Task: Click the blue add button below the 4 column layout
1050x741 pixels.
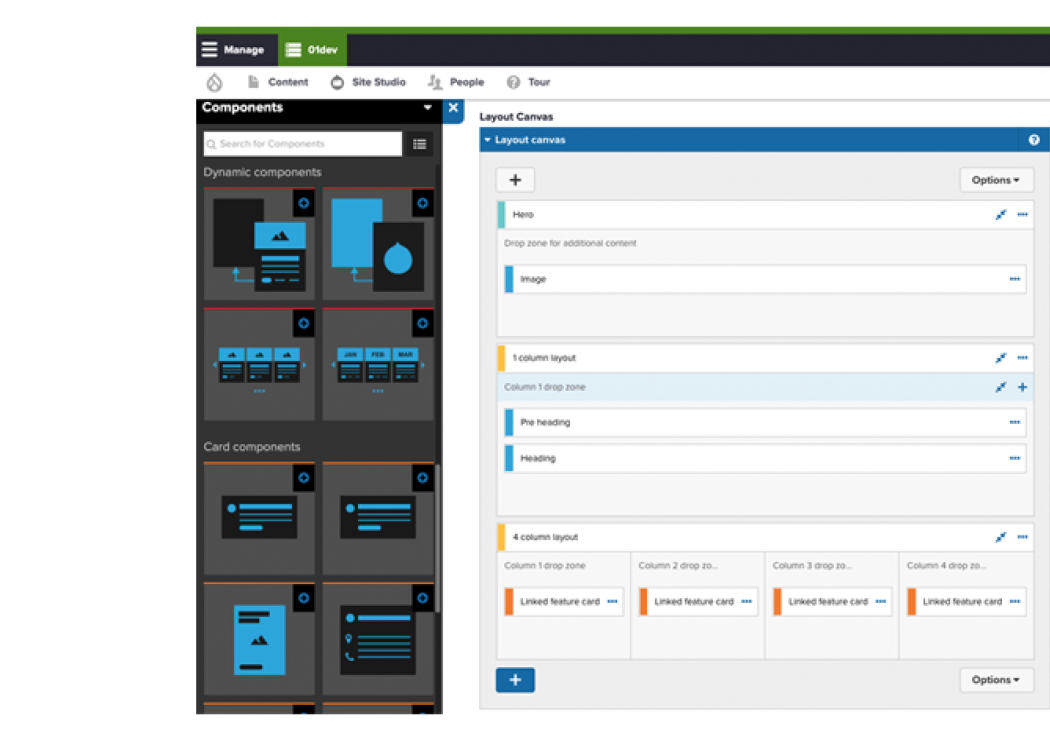Action: (x=514, y=679)
